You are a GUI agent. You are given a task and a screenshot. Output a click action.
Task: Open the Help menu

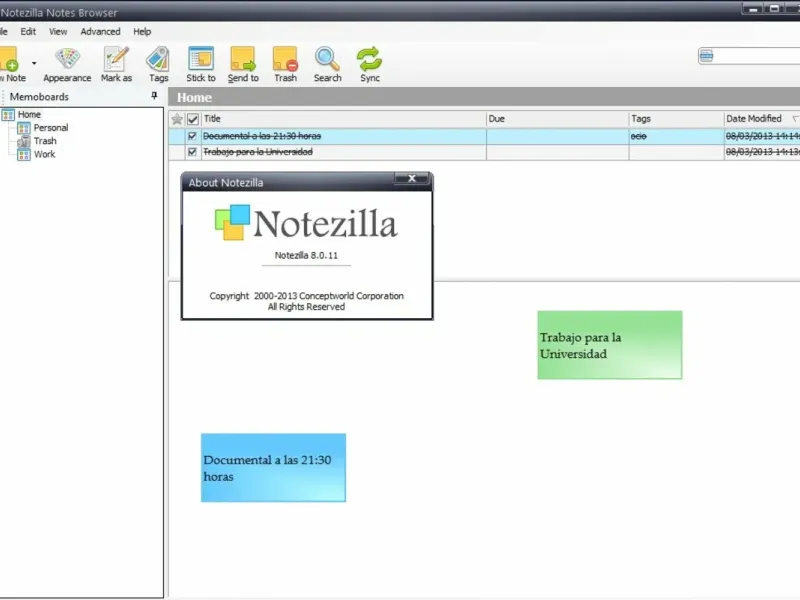pos(142,32)
